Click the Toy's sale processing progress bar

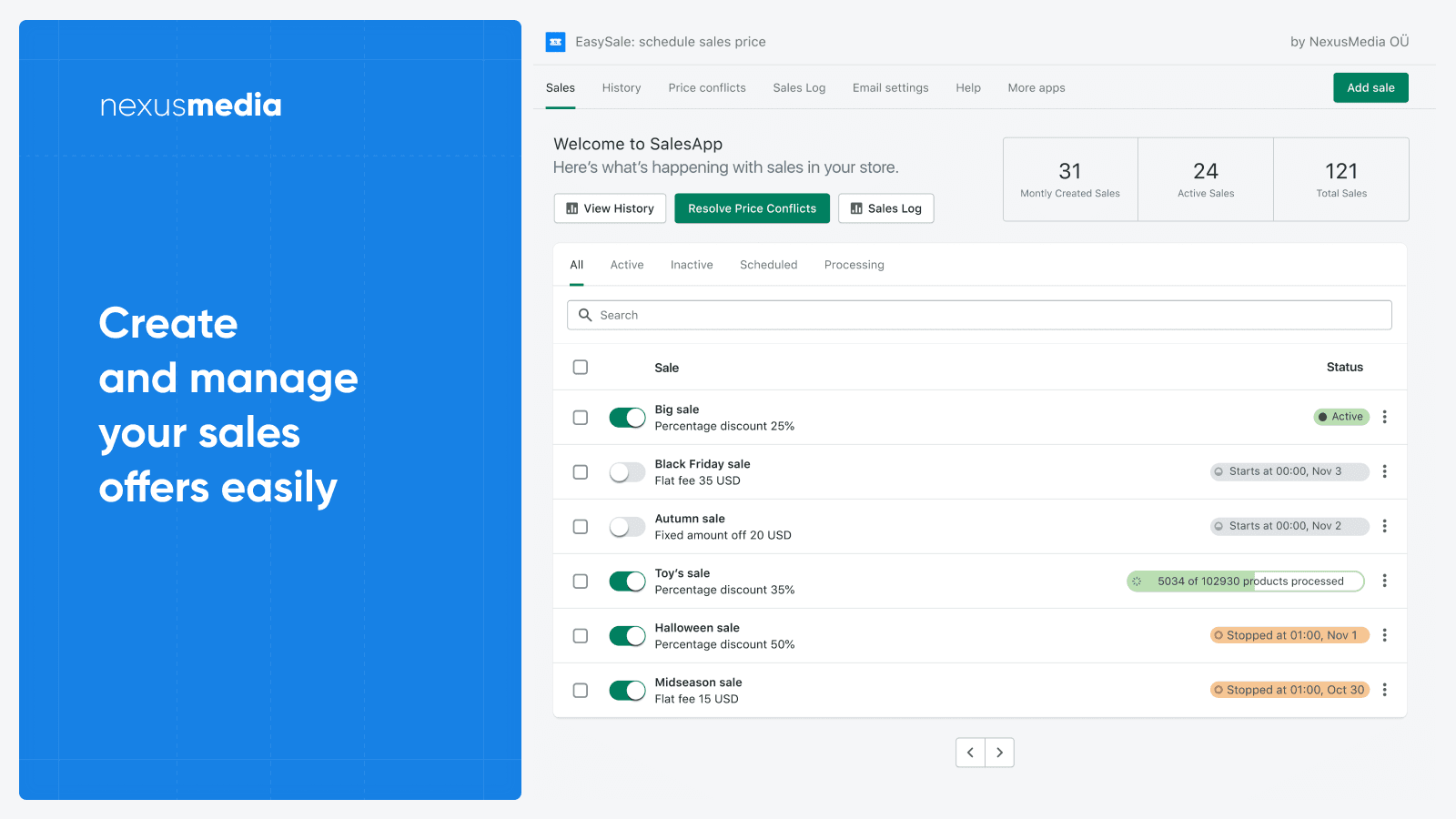[1245, 581]
